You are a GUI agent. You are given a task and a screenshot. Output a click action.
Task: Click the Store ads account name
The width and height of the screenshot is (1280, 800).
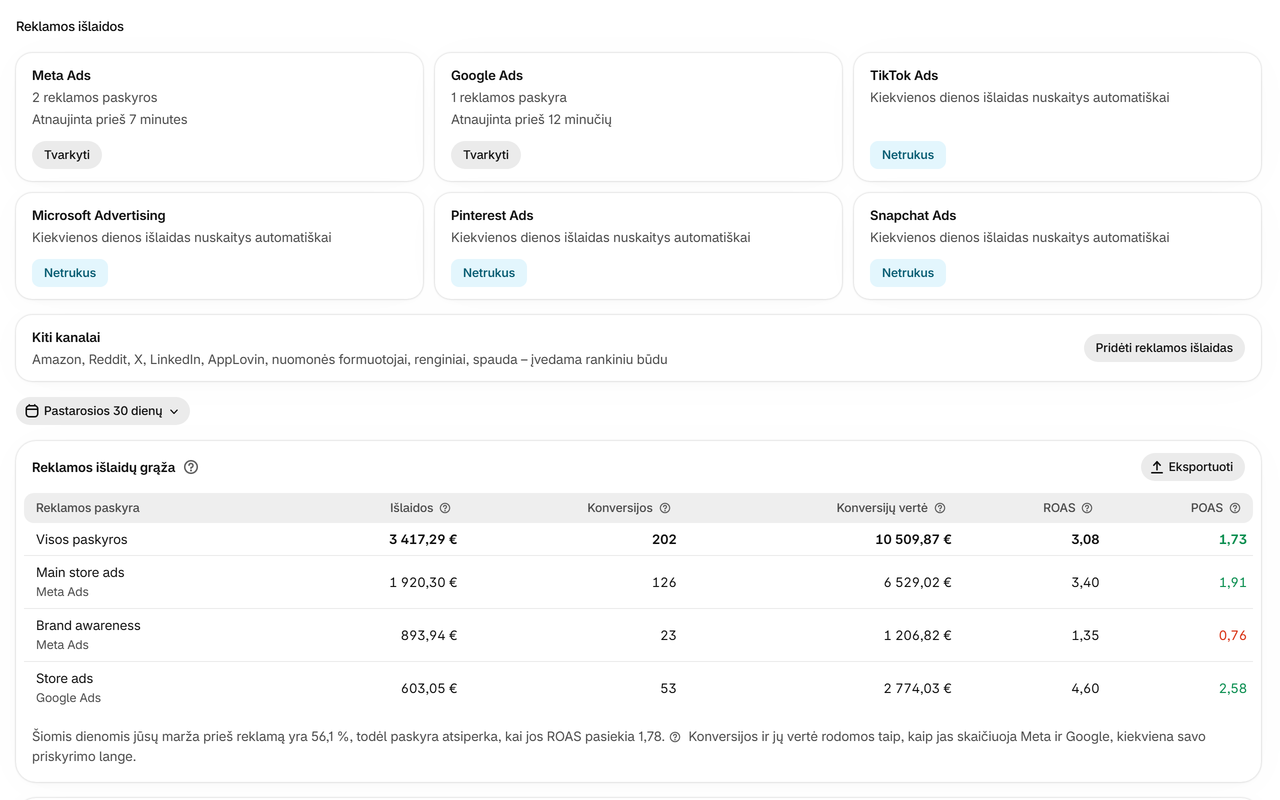[64, 679]
